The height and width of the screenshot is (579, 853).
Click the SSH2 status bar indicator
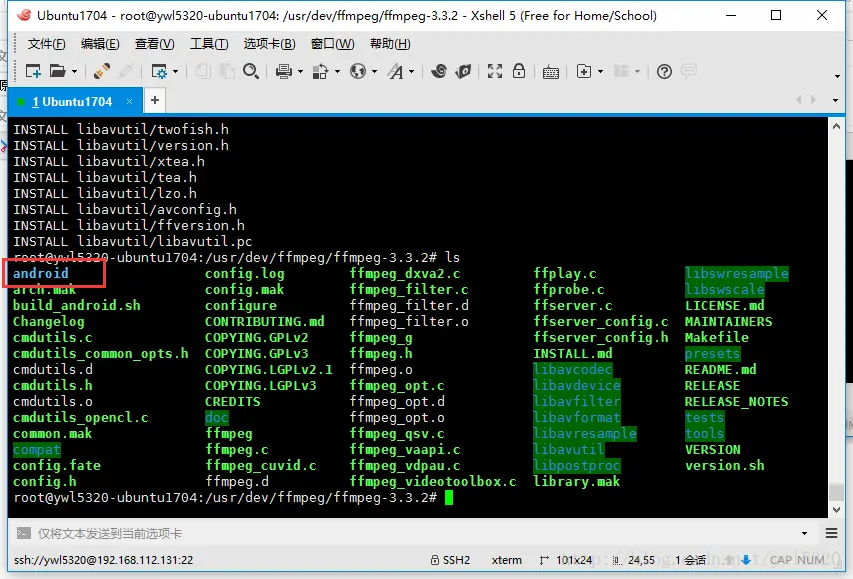click(x=450, y=560)
